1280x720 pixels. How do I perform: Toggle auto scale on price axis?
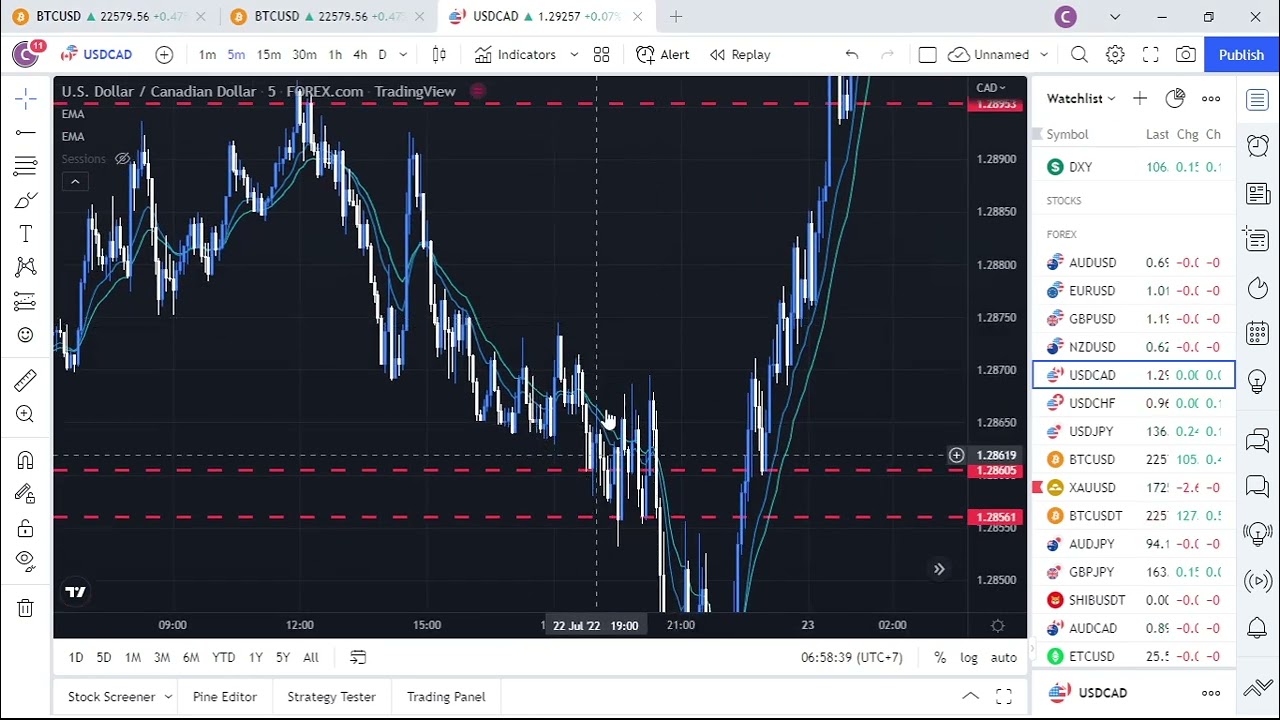(1003, 658)
